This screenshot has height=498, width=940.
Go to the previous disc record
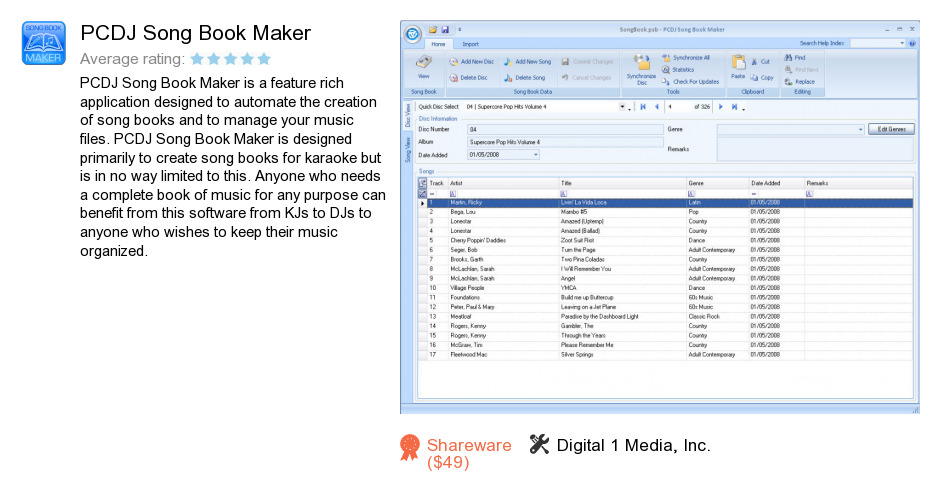tap(657, 107)
